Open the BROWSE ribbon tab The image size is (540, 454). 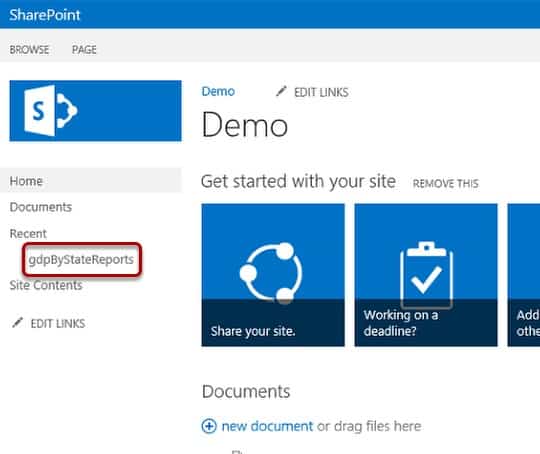[29, 50]
